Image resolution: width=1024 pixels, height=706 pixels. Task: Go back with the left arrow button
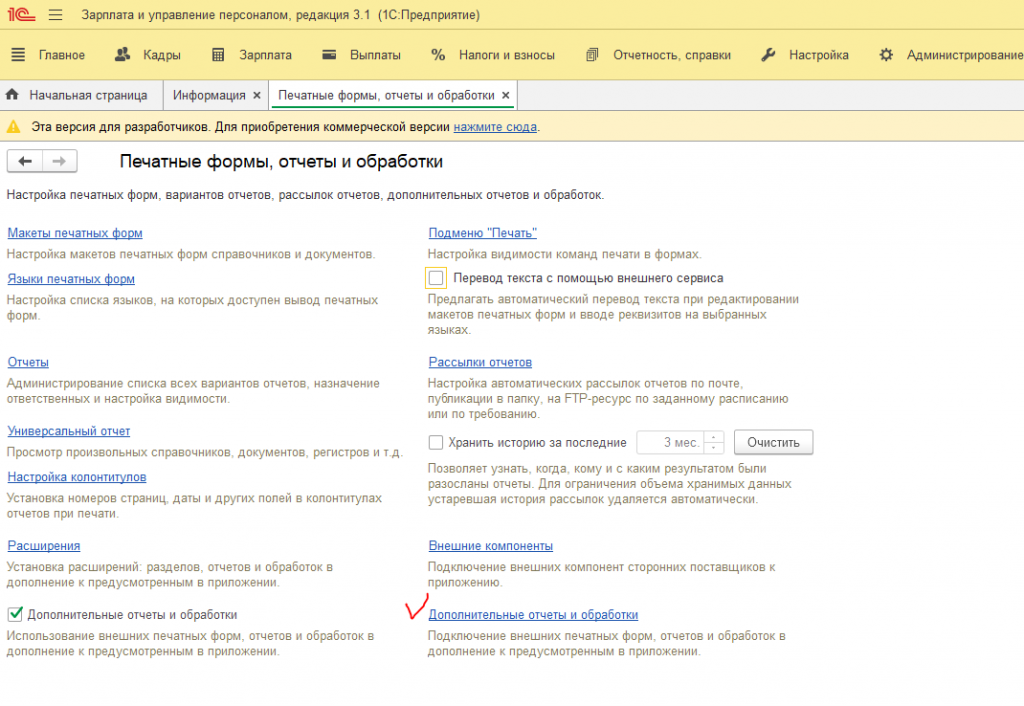coord(25,161)
